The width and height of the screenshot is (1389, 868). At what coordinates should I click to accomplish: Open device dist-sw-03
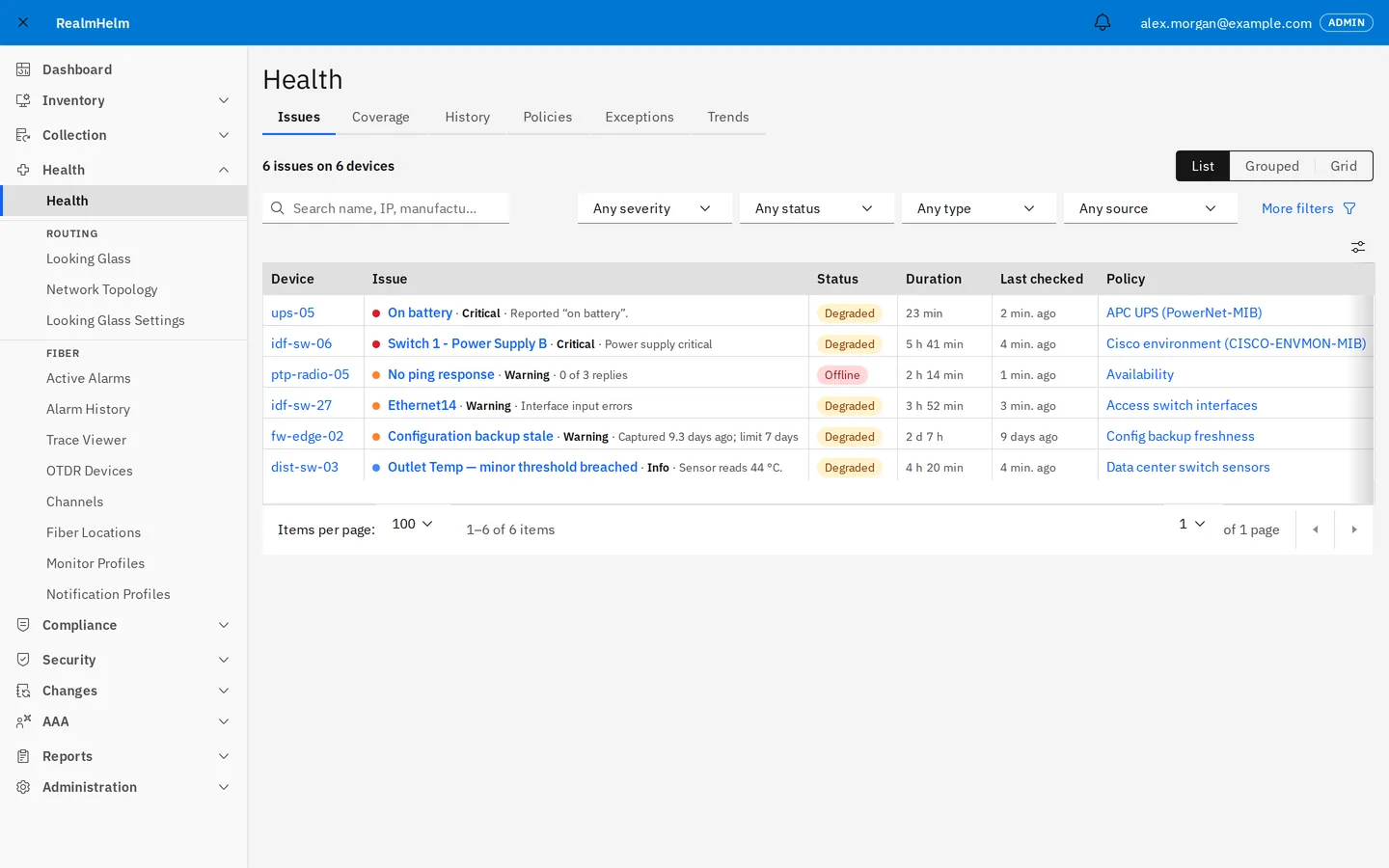(304, 467)
